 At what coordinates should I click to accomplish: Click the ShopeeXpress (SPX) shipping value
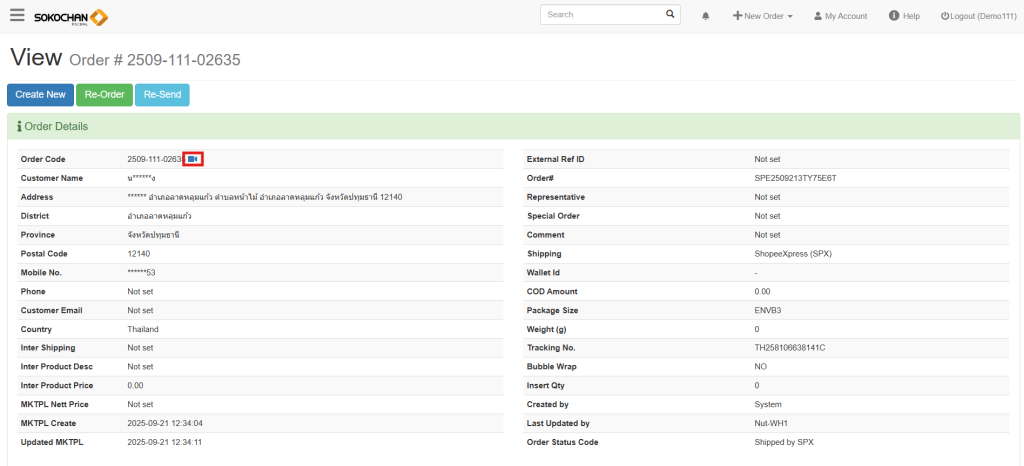pos(793,254)
